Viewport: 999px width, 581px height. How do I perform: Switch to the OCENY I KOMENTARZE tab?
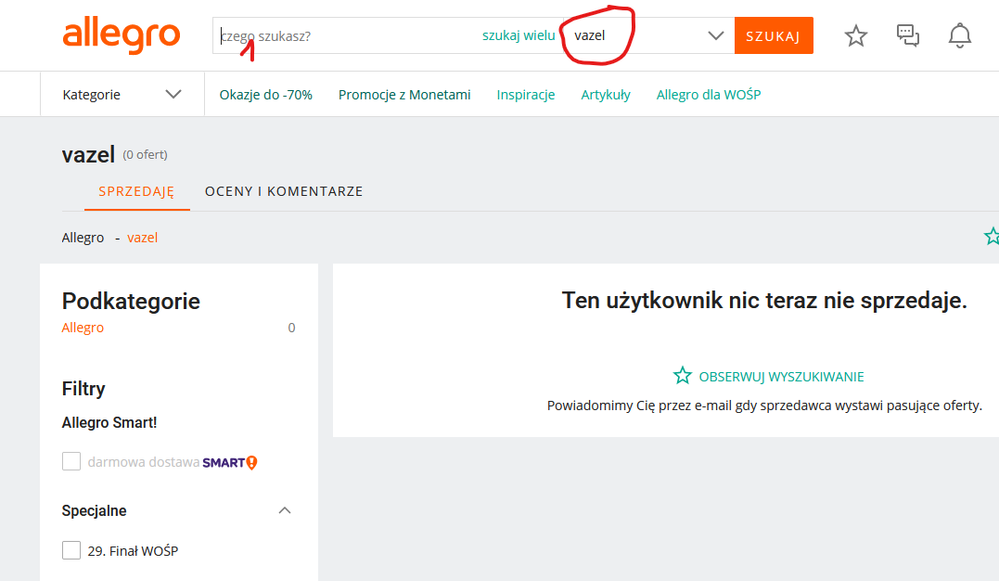click(x=284, y=190)
